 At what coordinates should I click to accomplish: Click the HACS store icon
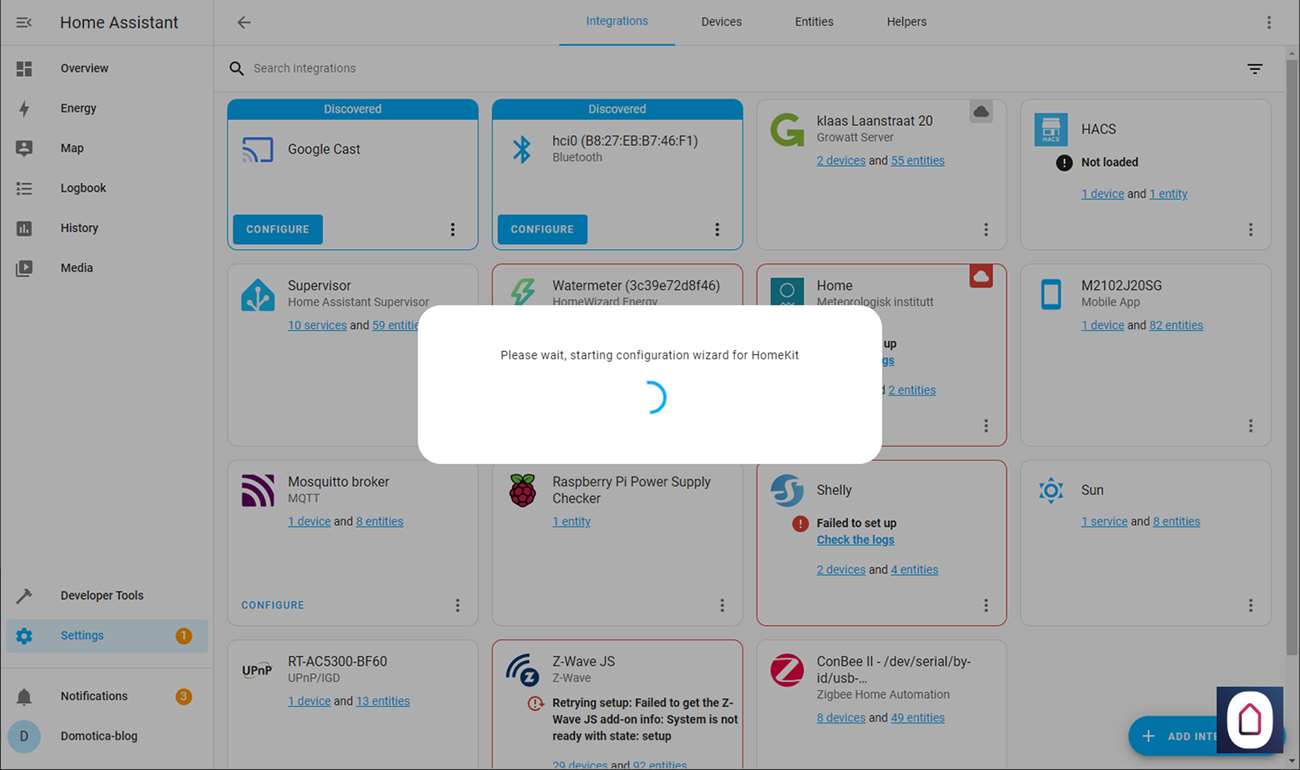(1050, 129)
